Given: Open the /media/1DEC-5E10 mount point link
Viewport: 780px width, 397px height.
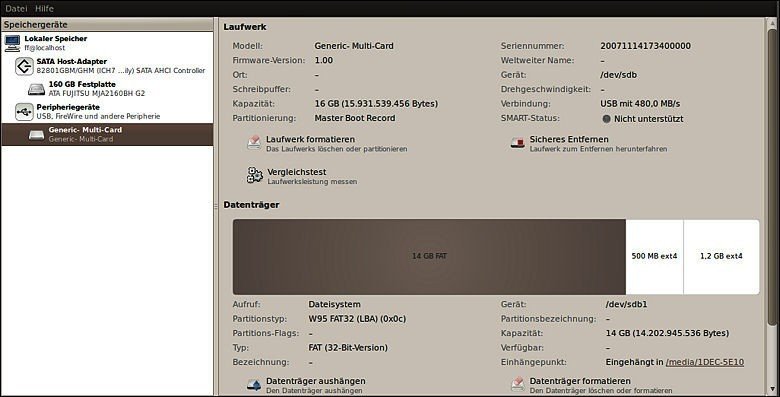Looking at the screenshot, I should tap(705, 362).
